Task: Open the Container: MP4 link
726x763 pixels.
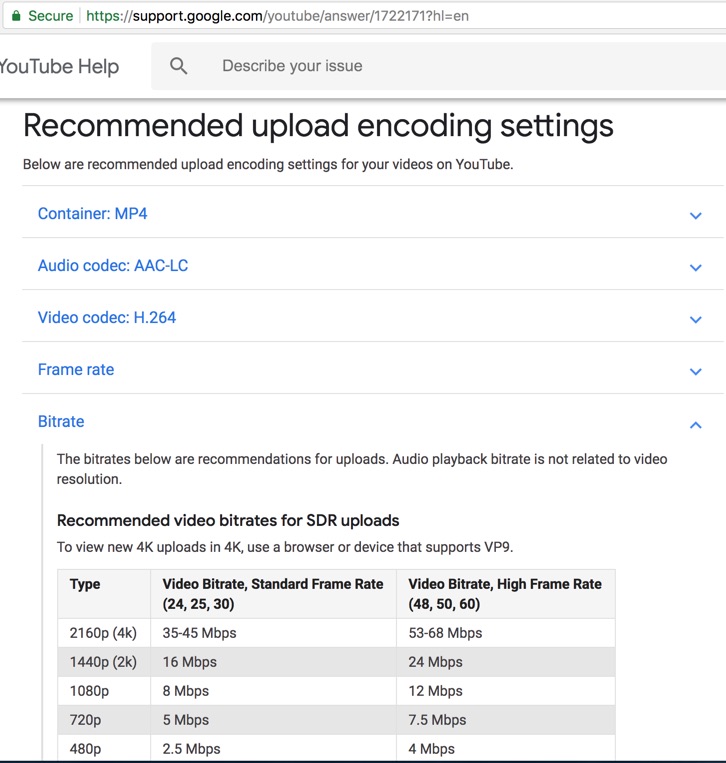Action: coord(92,214)
